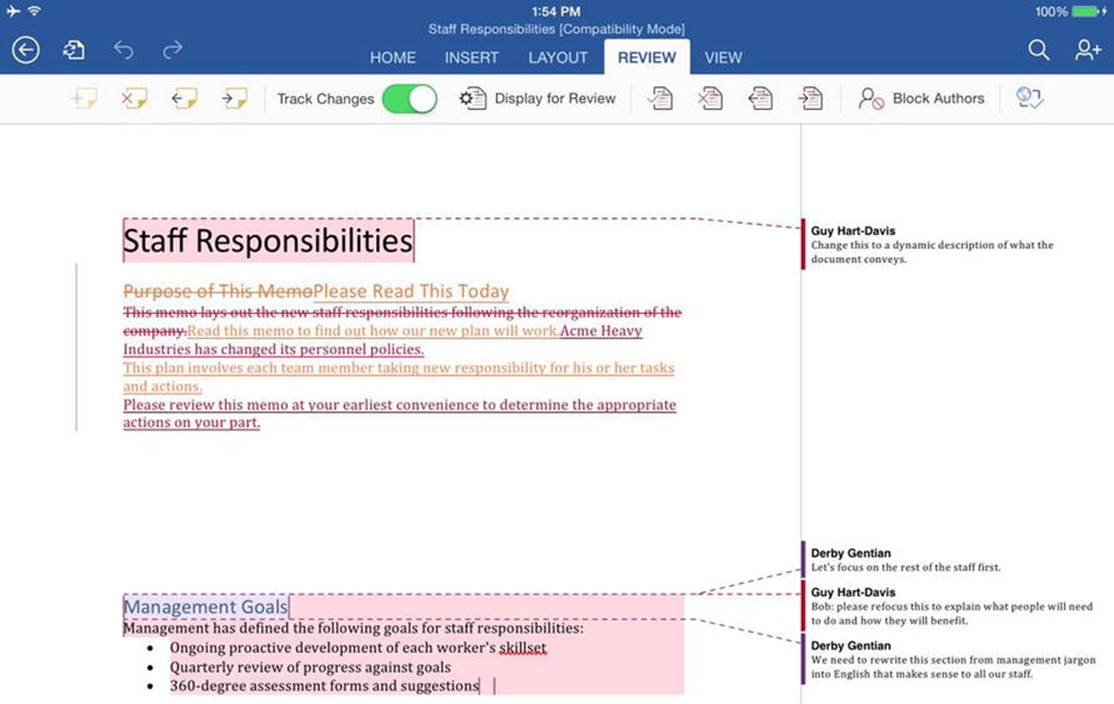Screen dimensions: 1114x704
Task: Redo the last action
Action: pyautogui.click(x=173, y=50)
